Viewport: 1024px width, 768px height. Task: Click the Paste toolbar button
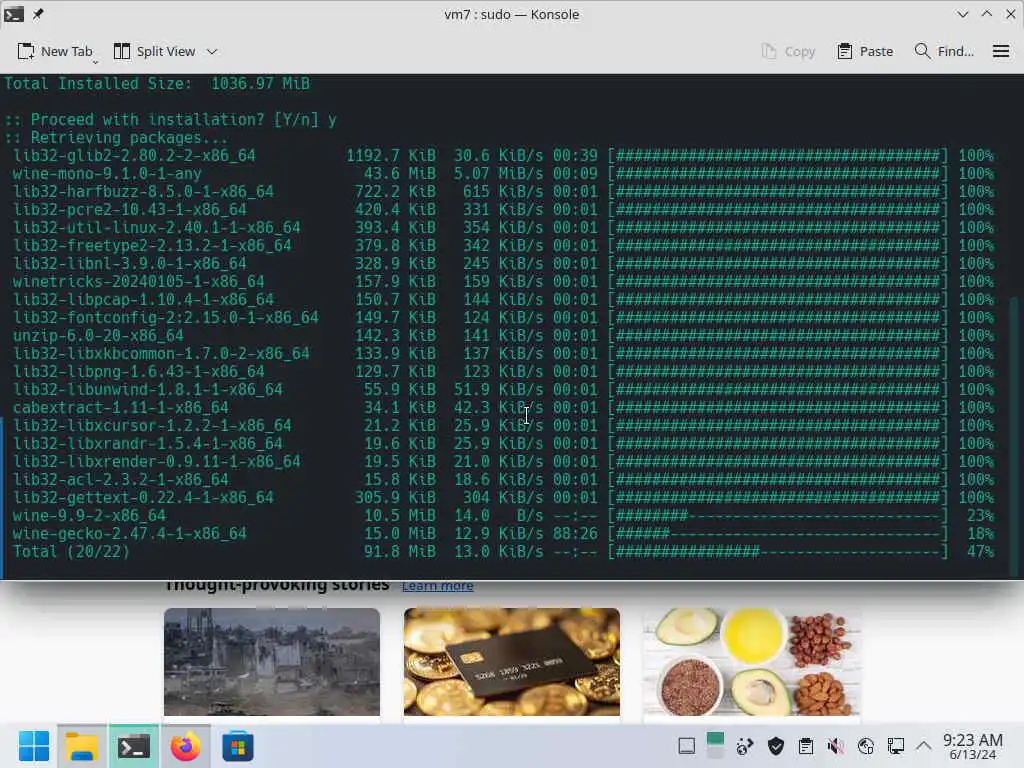865,52
